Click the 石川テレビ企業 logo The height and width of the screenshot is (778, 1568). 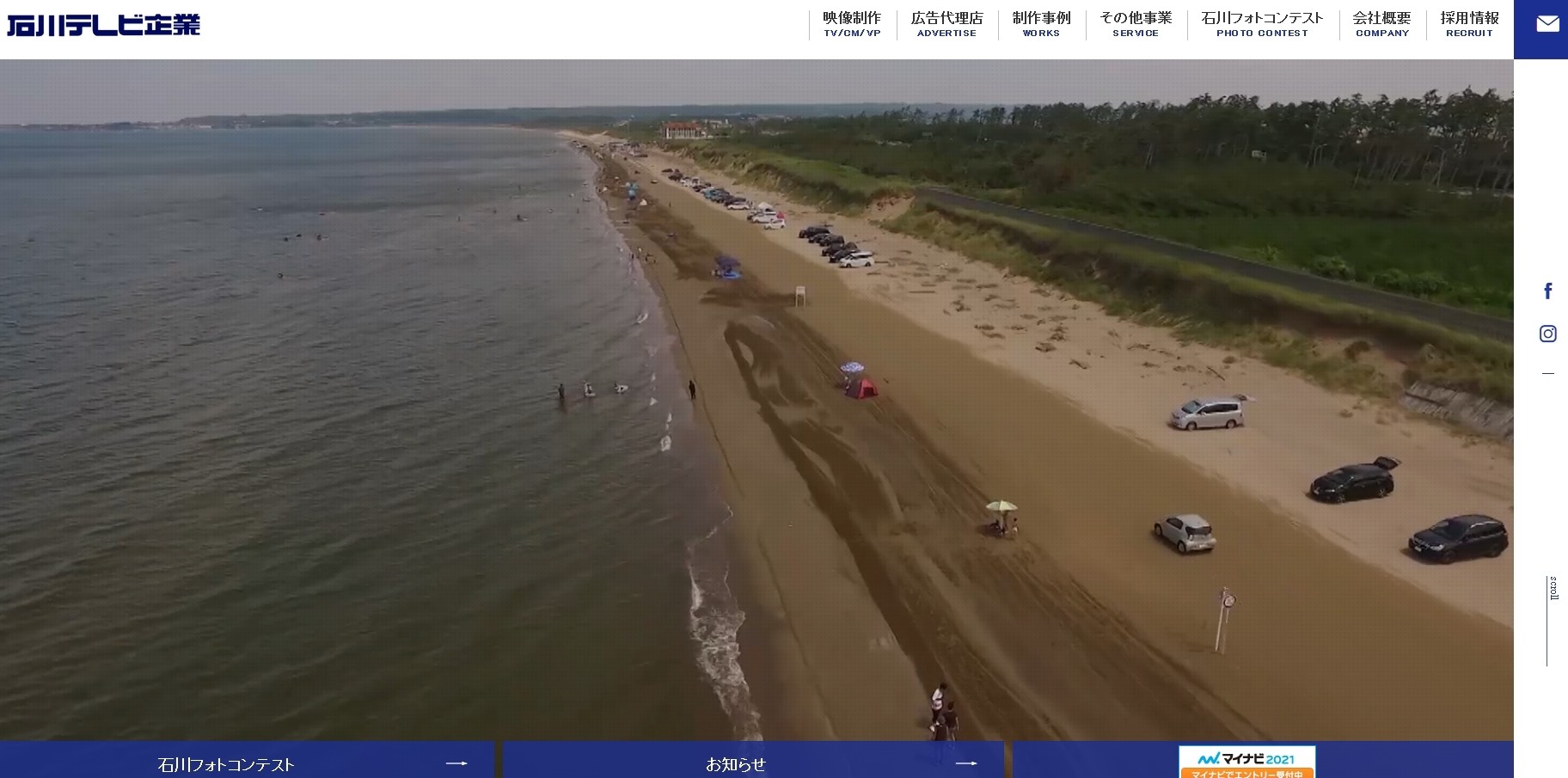pos(103,25)
